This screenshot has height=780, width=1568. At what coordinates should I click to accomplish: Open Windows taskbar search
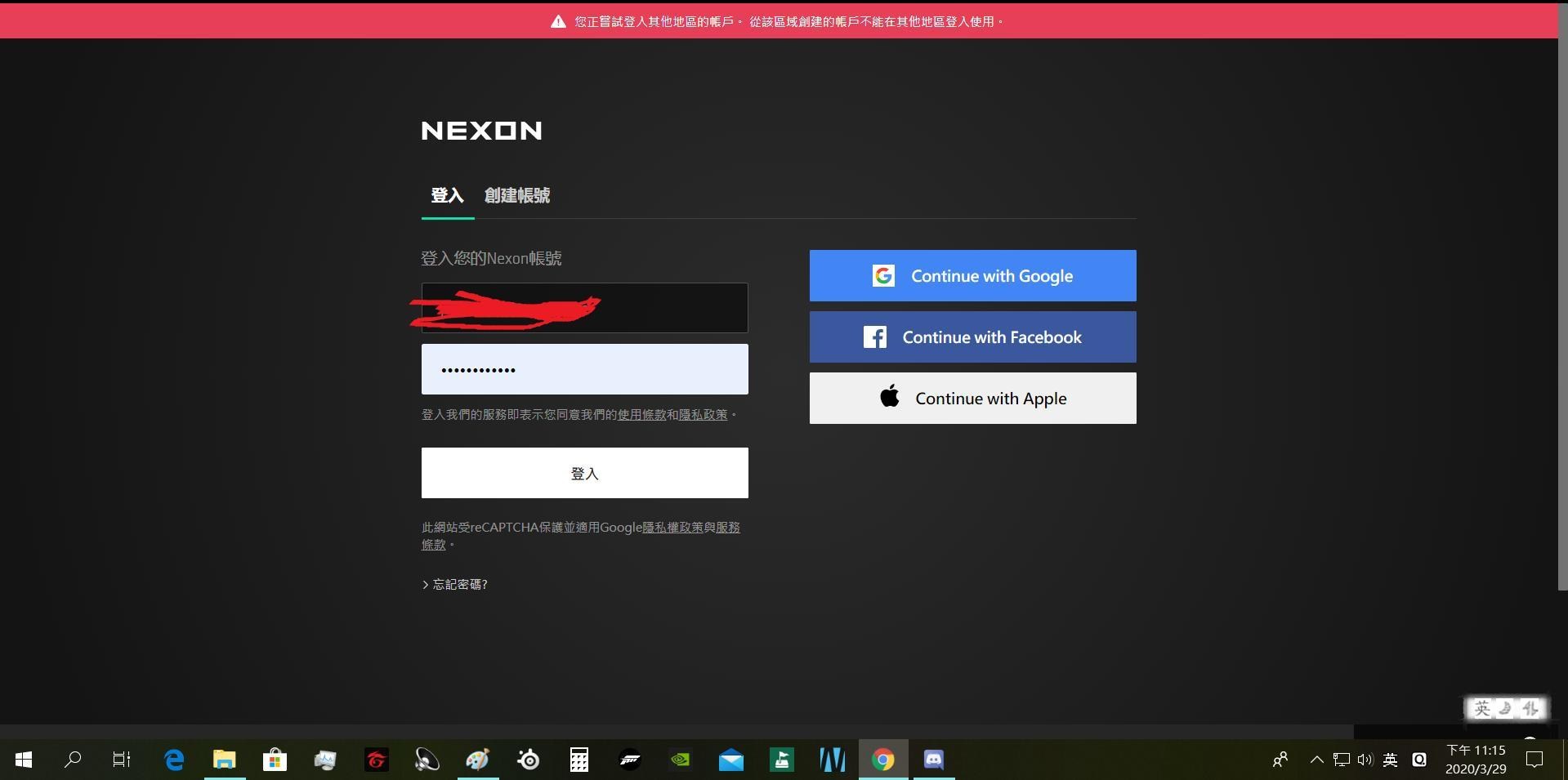73,760
